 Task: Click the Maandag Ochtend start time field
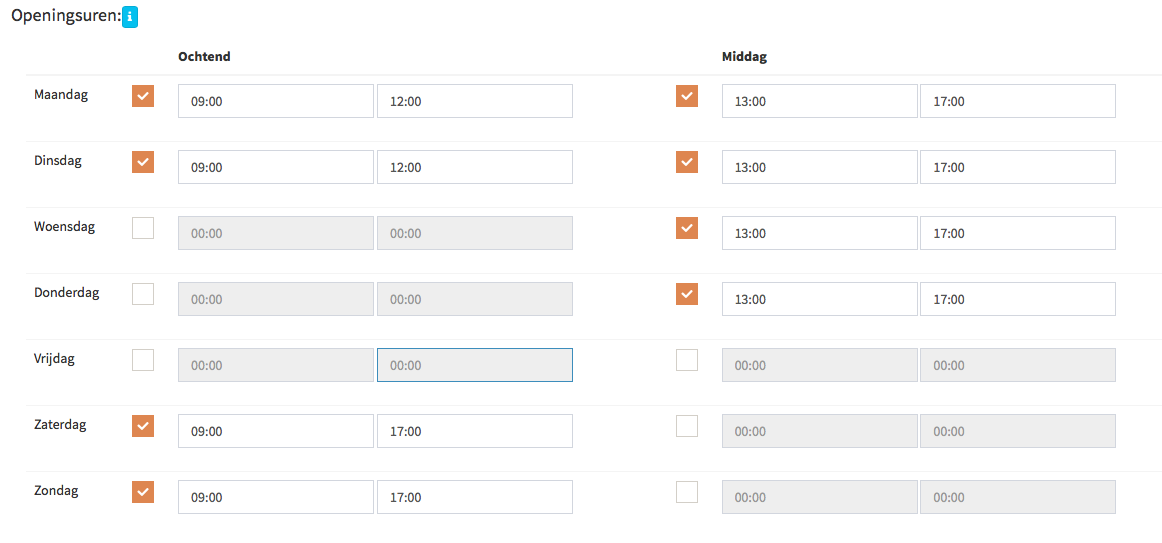coord(275,101)
